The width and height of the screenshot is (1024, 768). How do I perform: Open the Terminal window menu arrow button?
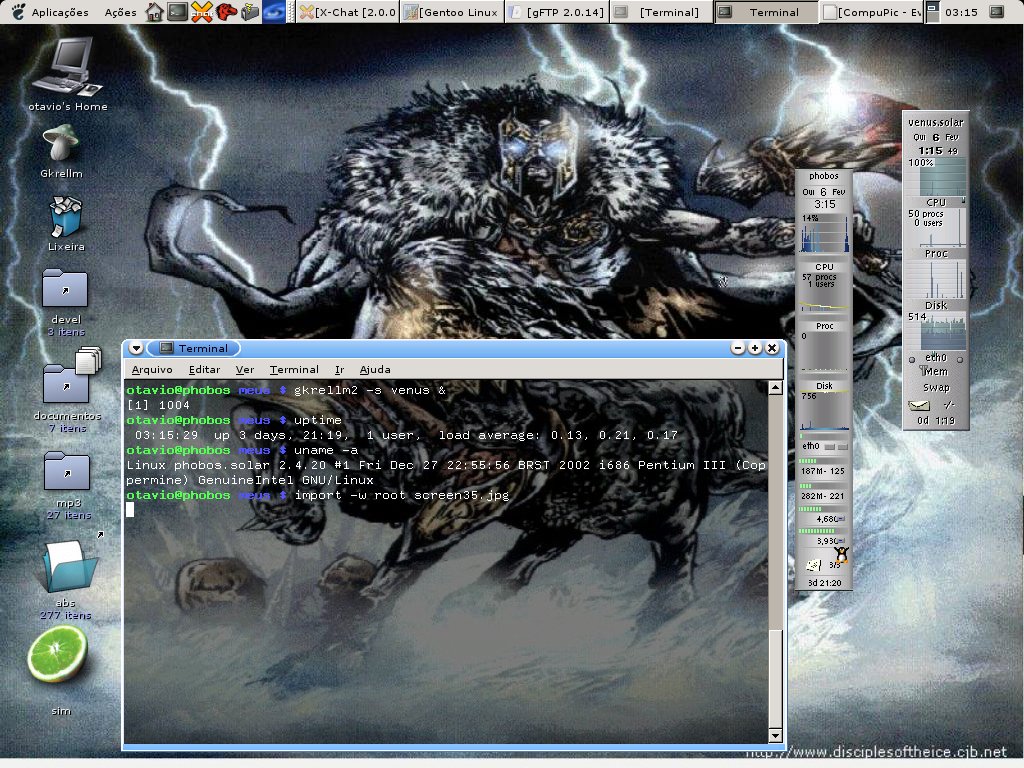click(136, 348)
